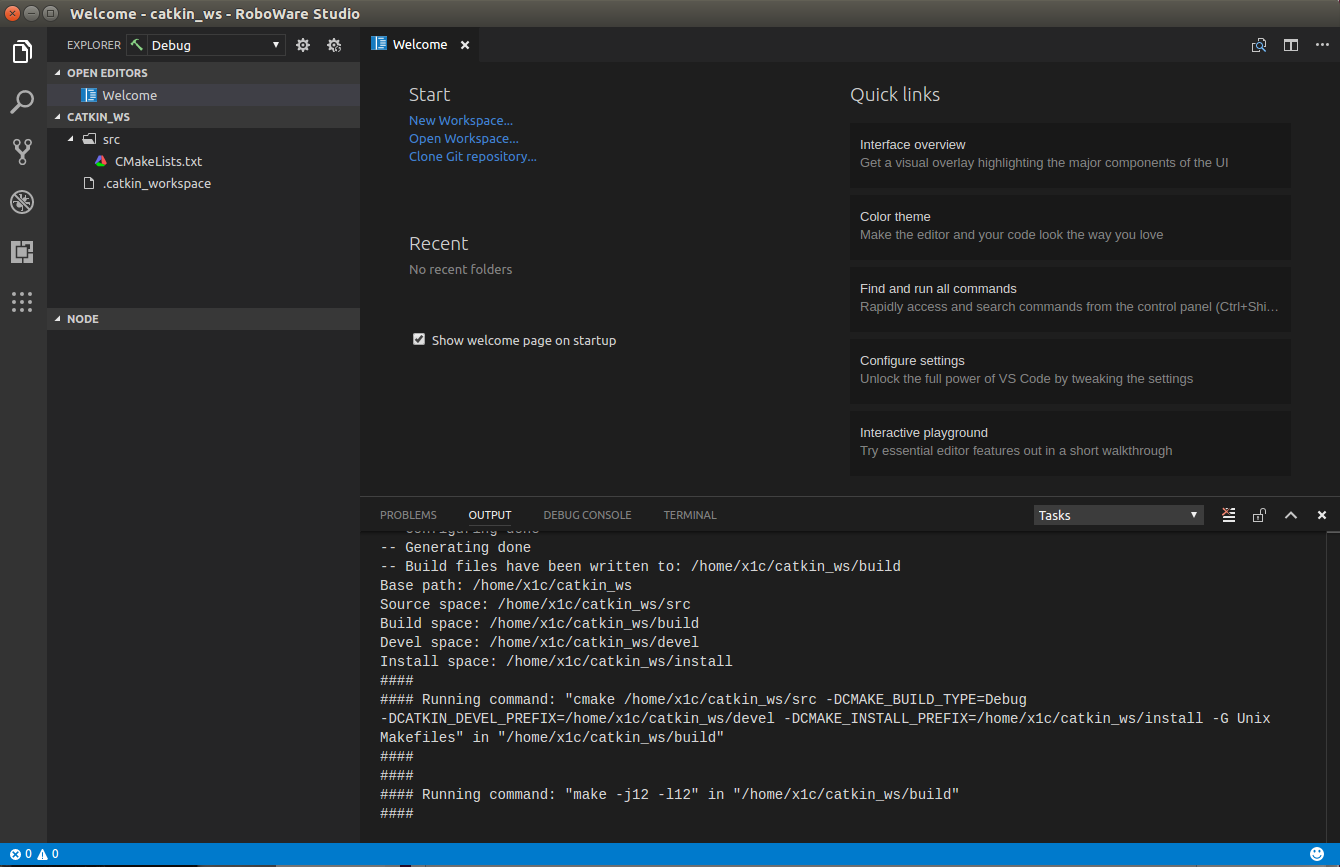This screenshot has height=867, width=1340.
Task: Open the Debug build configuration dropdown
Action: tap(216, 45)
